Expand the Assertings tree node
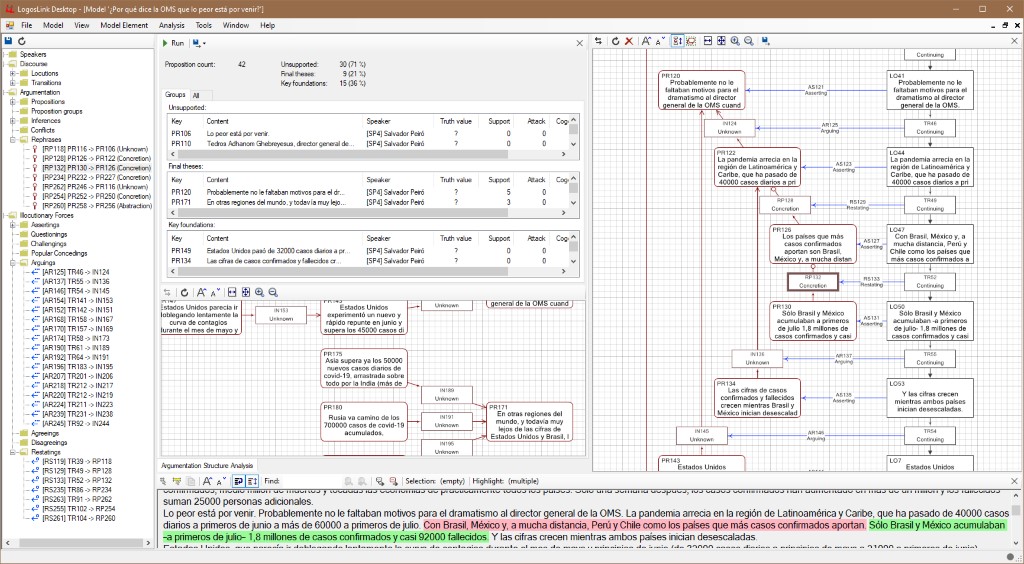Image resolution: width=1024 pixels, height=564 pixels. 12,225
